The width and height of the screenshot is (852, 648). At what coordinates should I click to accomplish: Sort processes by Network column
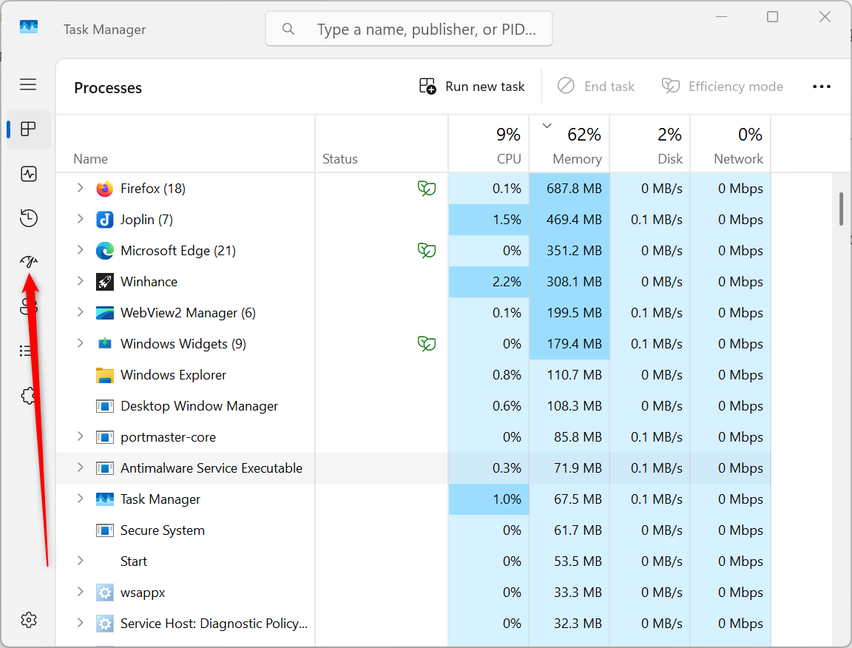click(730, 144)
